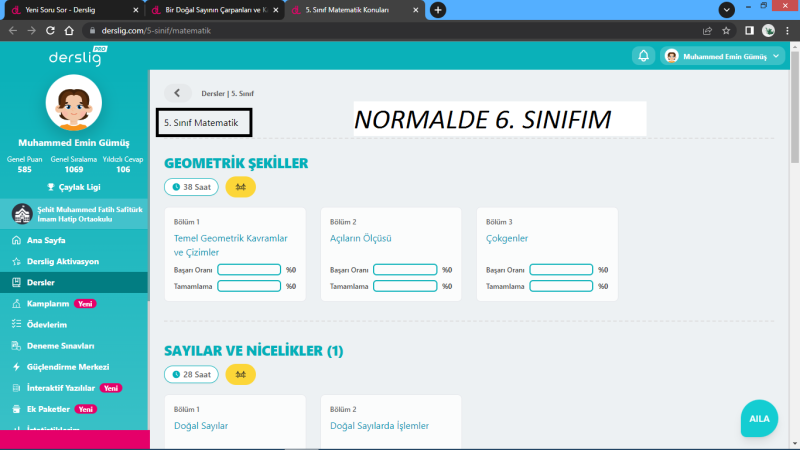Click the address bar URL

click(156, 31)
